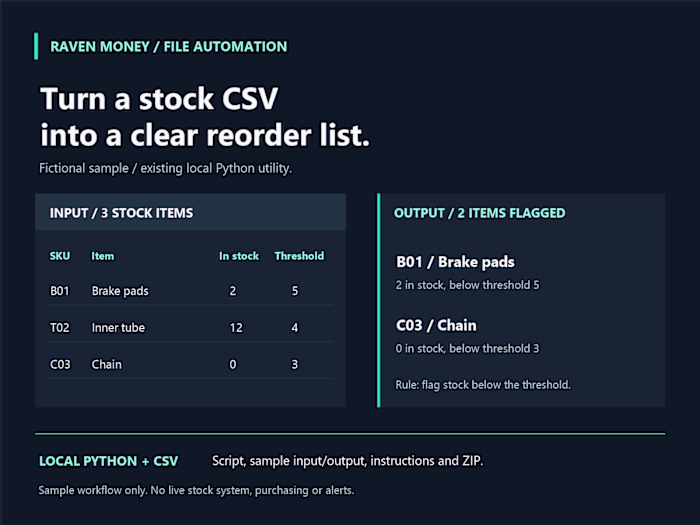Click the 'RAVEN MONEY / FILE AUTOMATION' header text
Image resolution: width=700 pixels, height=525 pixels.
169,46
